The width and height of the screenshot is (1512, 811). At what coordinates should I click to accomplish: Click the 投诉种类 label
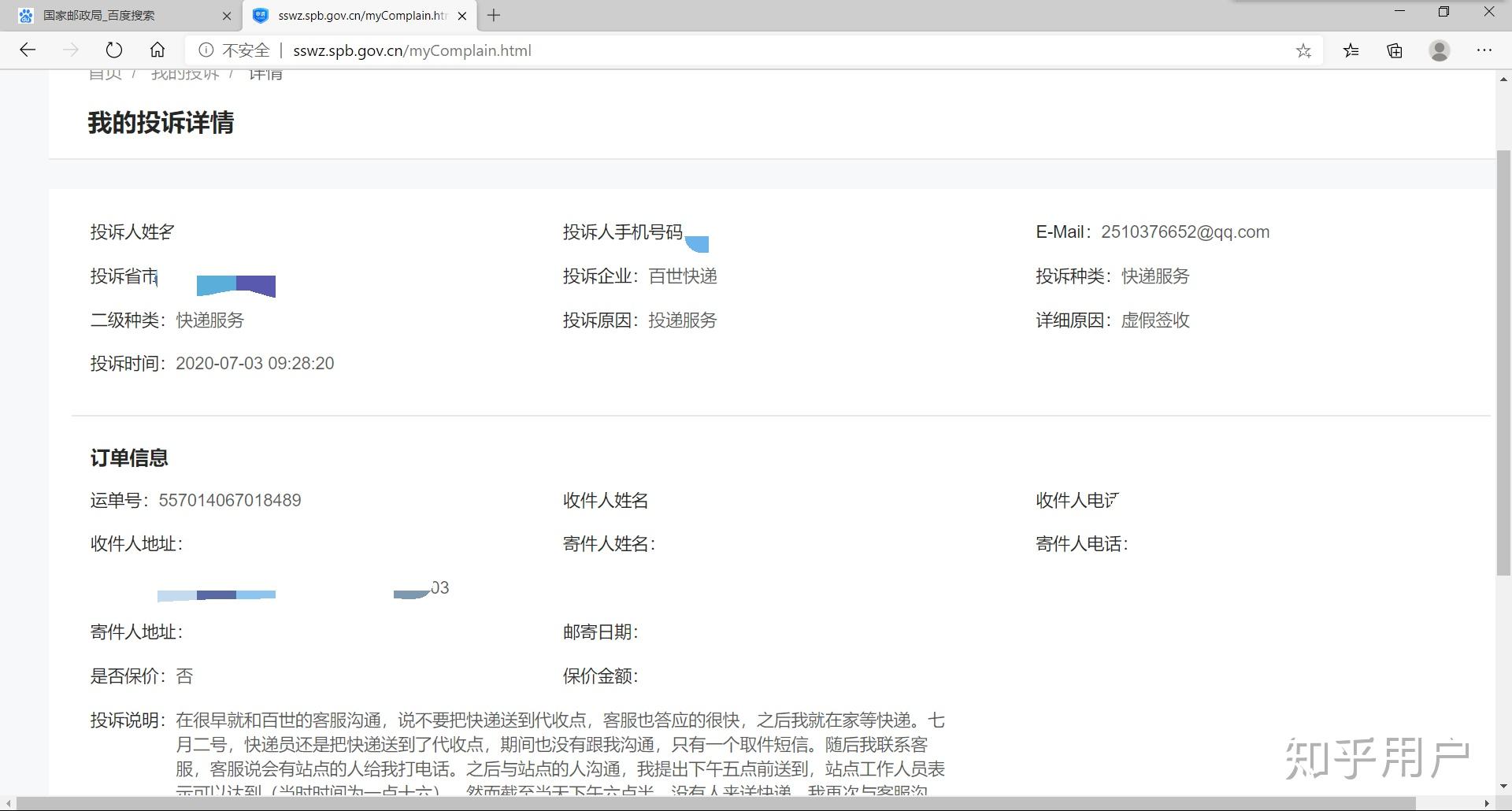(x=1073, y=276)
